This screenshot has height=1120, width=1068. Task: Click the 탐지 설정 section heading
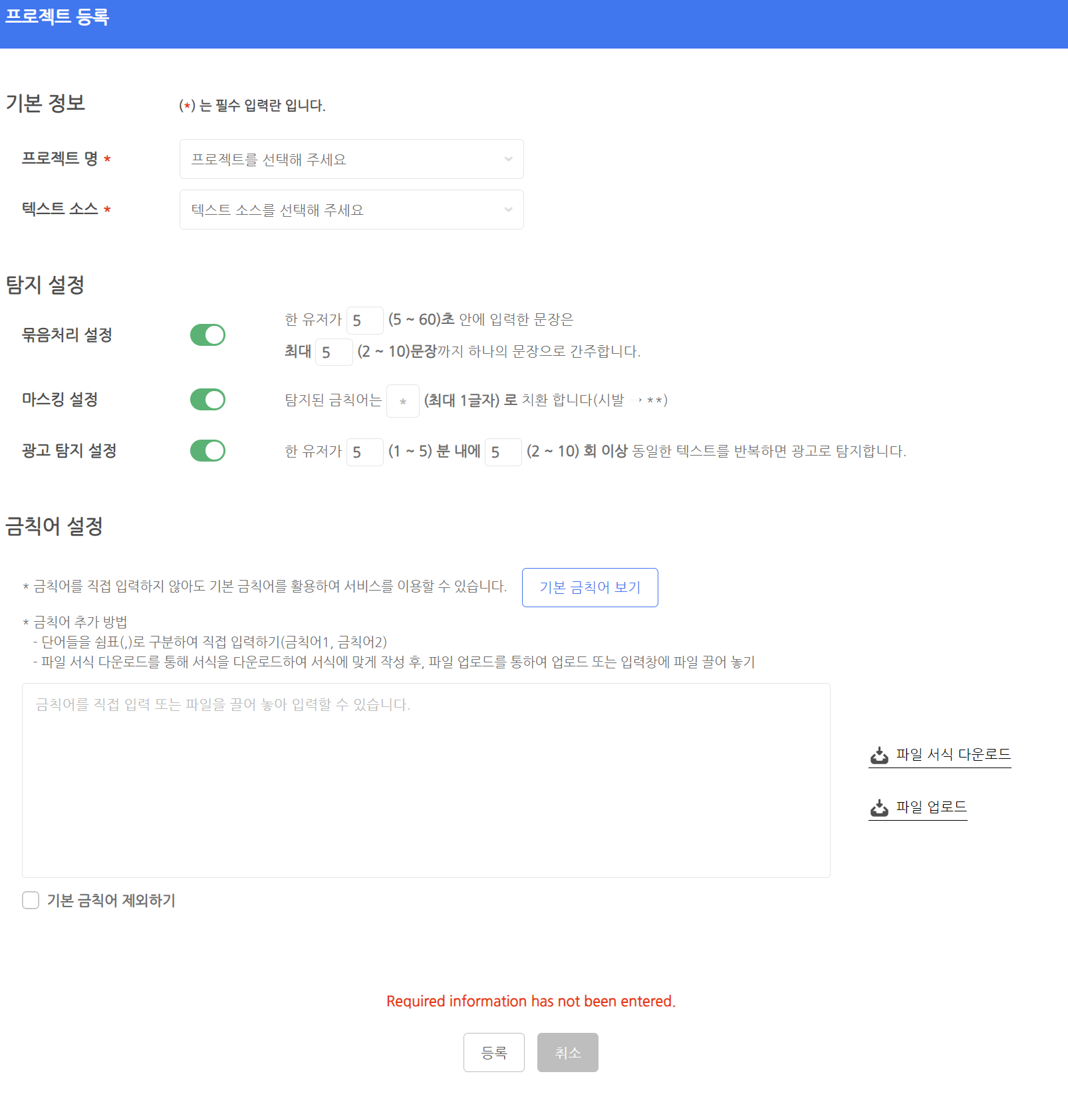(45, 285)
